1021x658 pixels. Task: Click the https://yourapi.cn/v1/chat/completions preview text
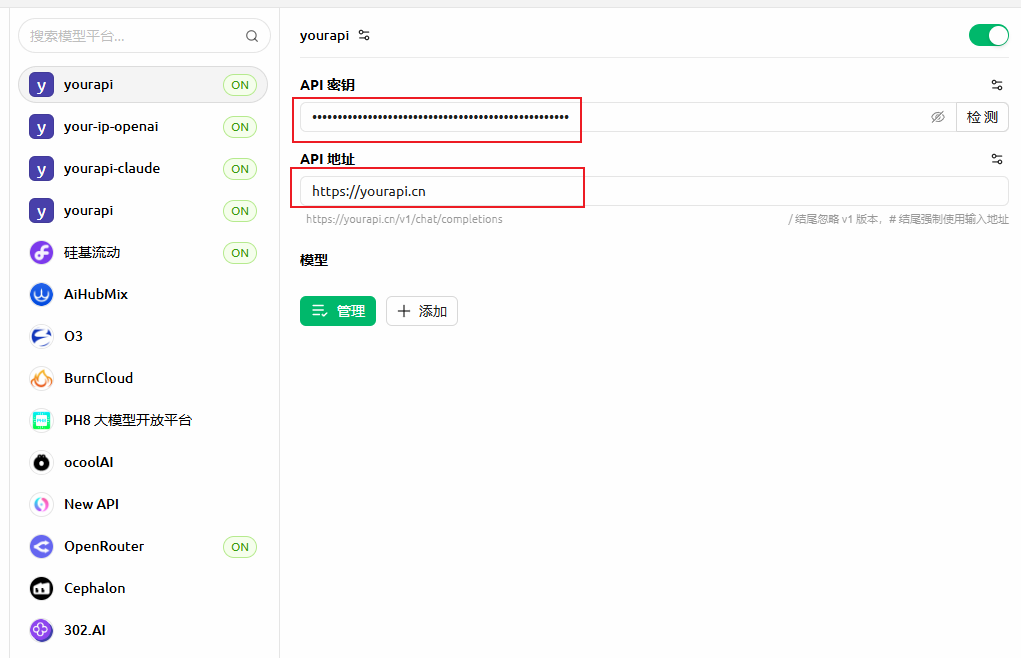tap(404, 219)
